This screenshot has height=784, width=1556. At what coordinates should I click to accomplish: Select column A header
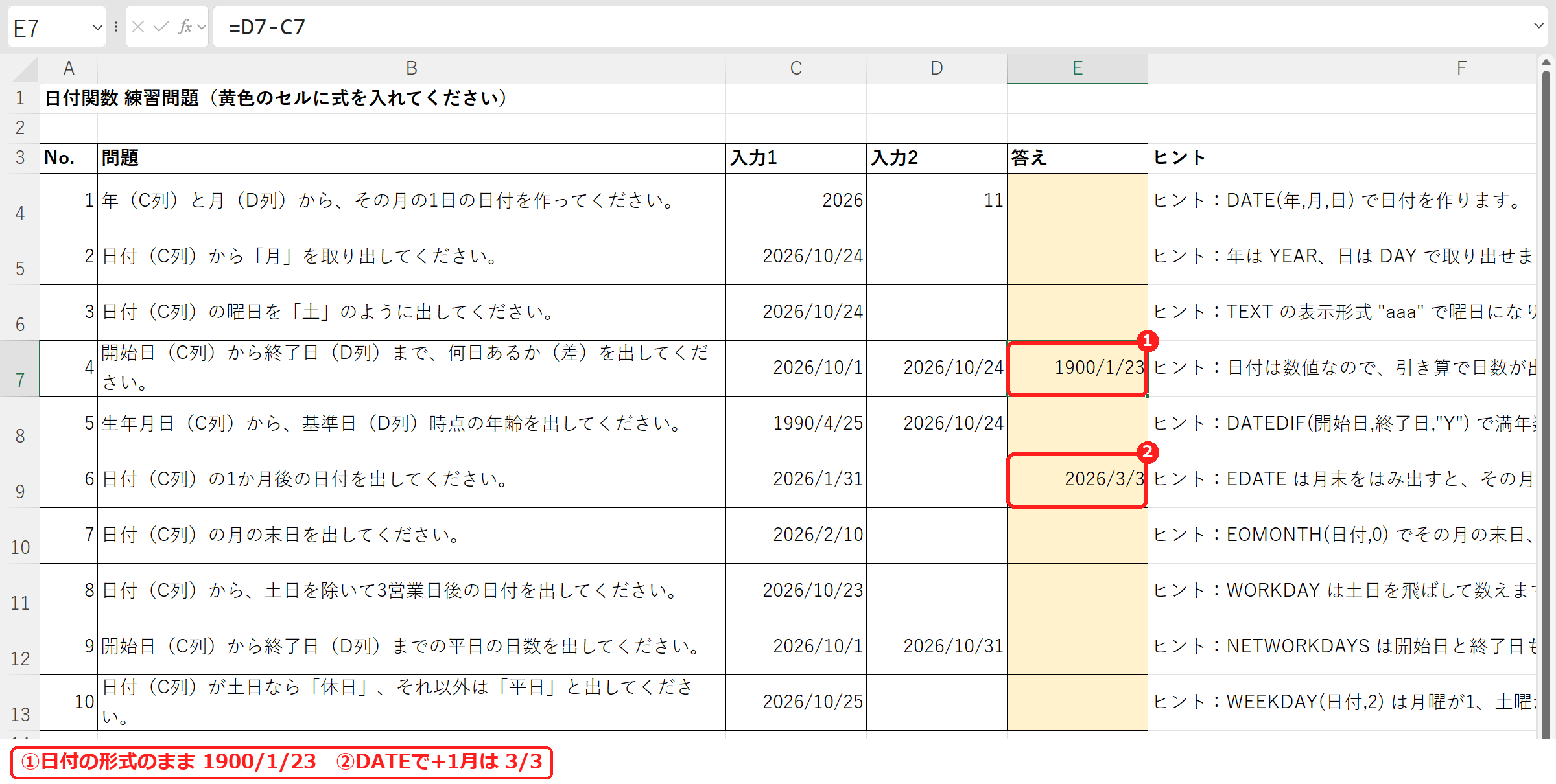click(69, 68)
